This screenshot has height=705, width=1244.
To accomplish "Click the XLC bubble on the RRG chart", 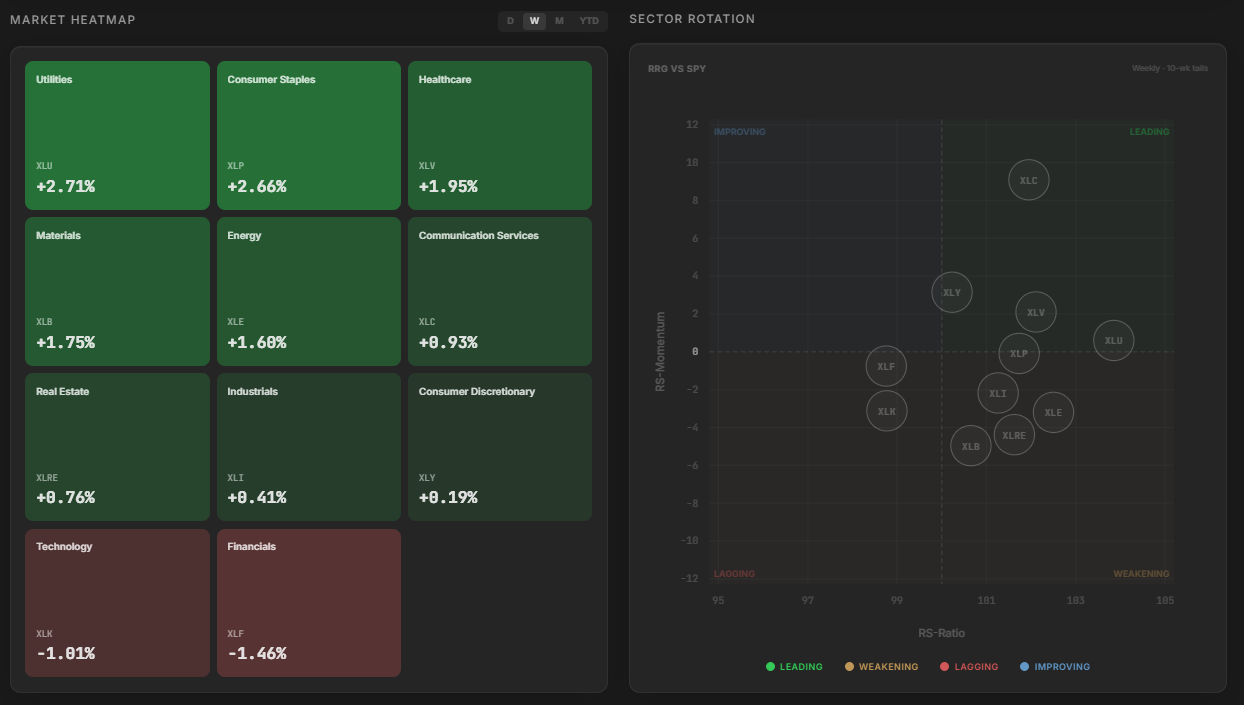I will (1029, 180).
